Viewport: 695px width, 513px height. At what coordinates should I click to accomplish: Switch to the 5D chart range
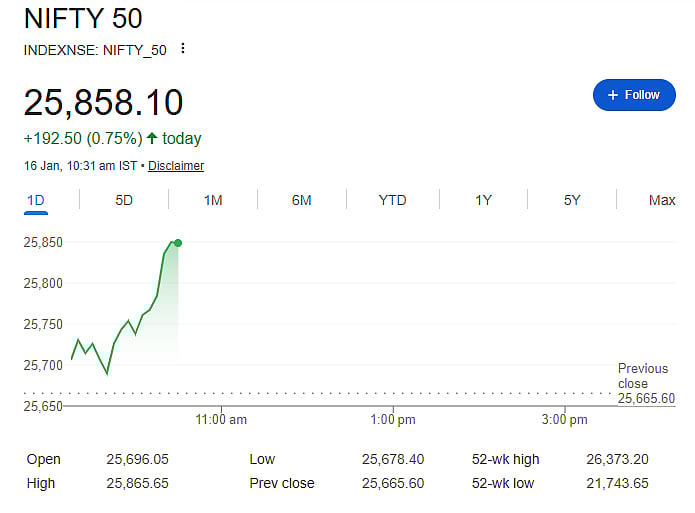pos(124,200)
